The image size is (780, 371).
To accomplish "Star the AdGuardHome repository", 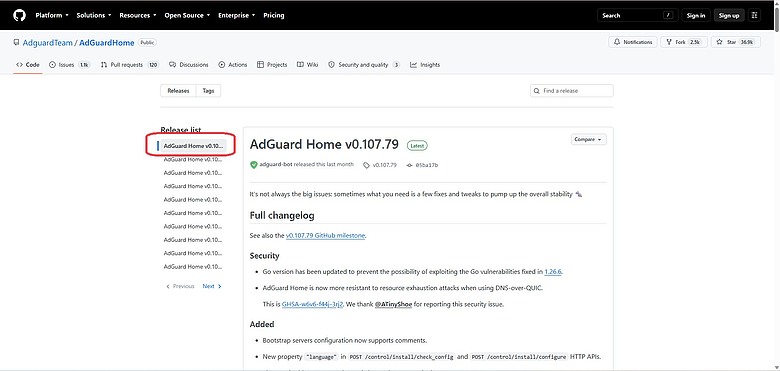I will point(736,42).
